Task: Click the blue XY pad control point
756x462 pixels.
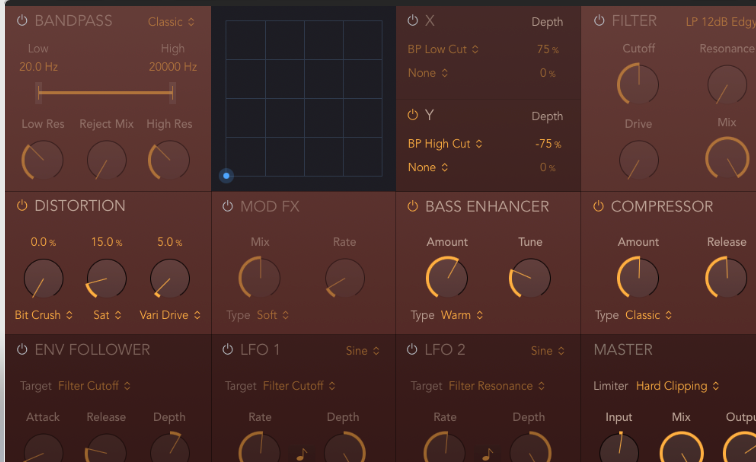Action: click(226, 176)
